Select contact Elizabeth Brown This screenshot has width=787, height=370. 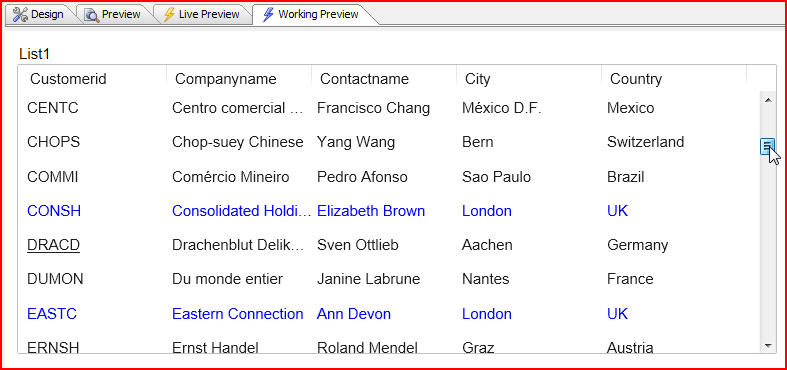click(371, 211)
